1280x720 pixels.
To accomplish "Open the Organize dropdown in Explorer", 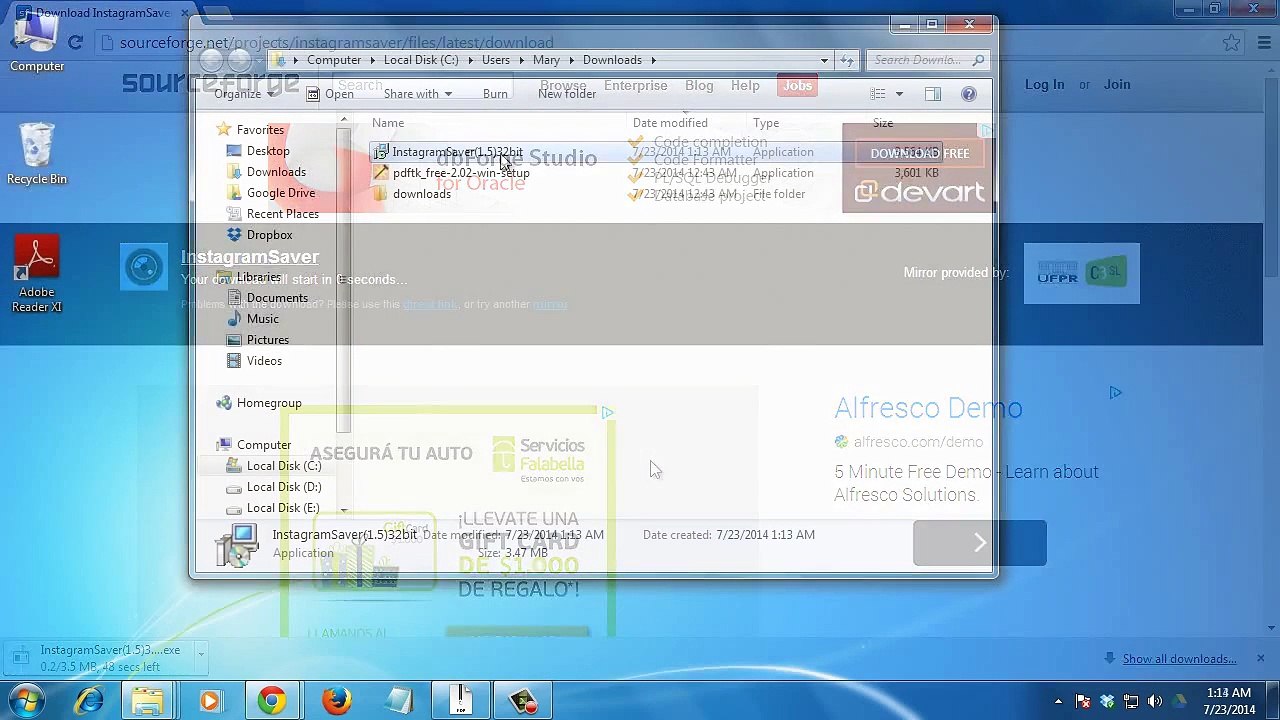I will point(244,94).
